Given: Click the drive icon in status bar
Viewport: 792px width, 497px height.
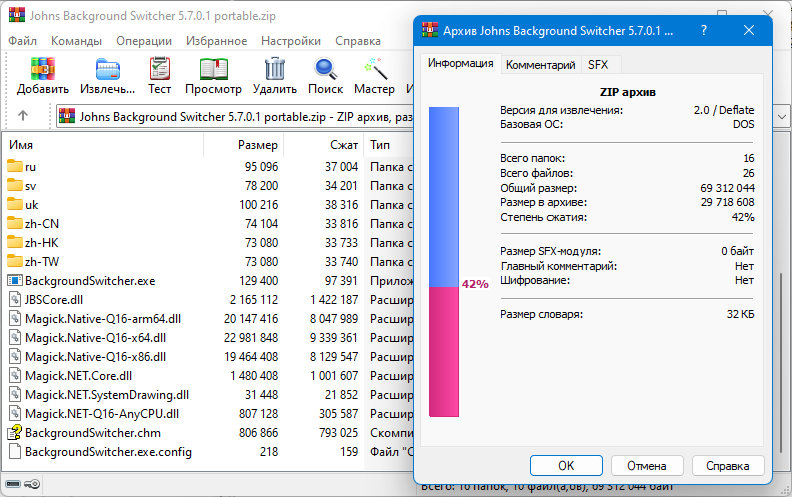Looking at the screenshot, I should (13, 484).
